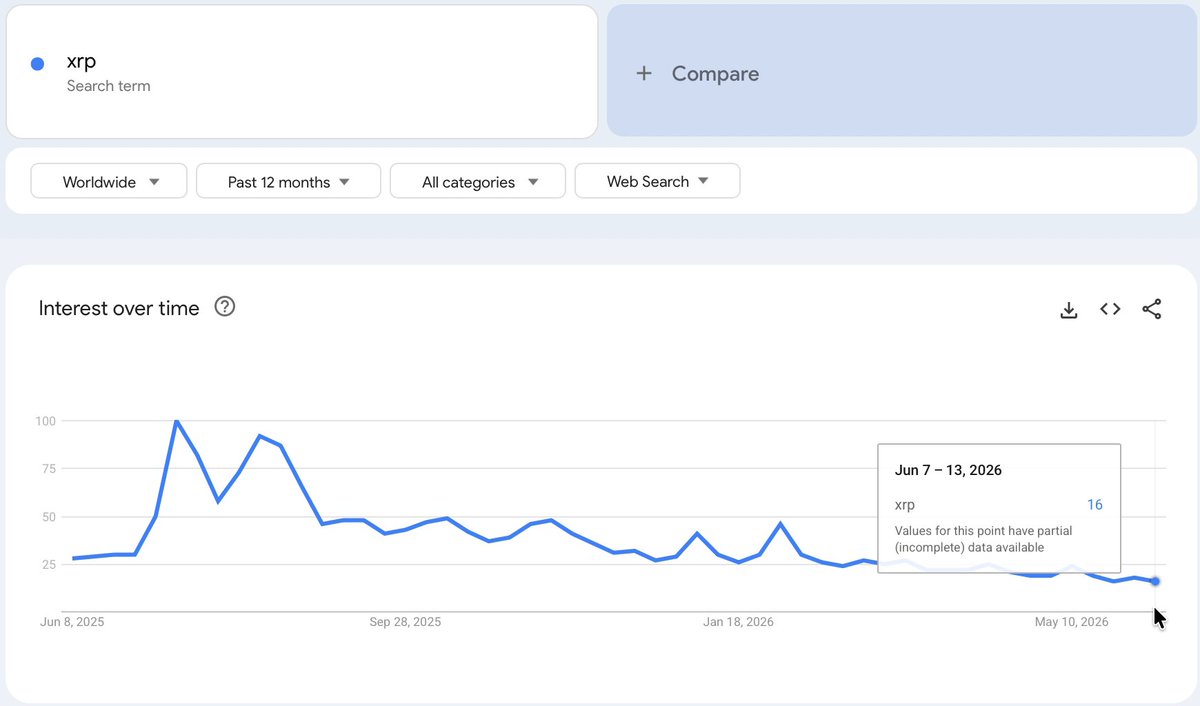Click the 50 y-axis label
1200x706 pixels.
pos(49,517)
